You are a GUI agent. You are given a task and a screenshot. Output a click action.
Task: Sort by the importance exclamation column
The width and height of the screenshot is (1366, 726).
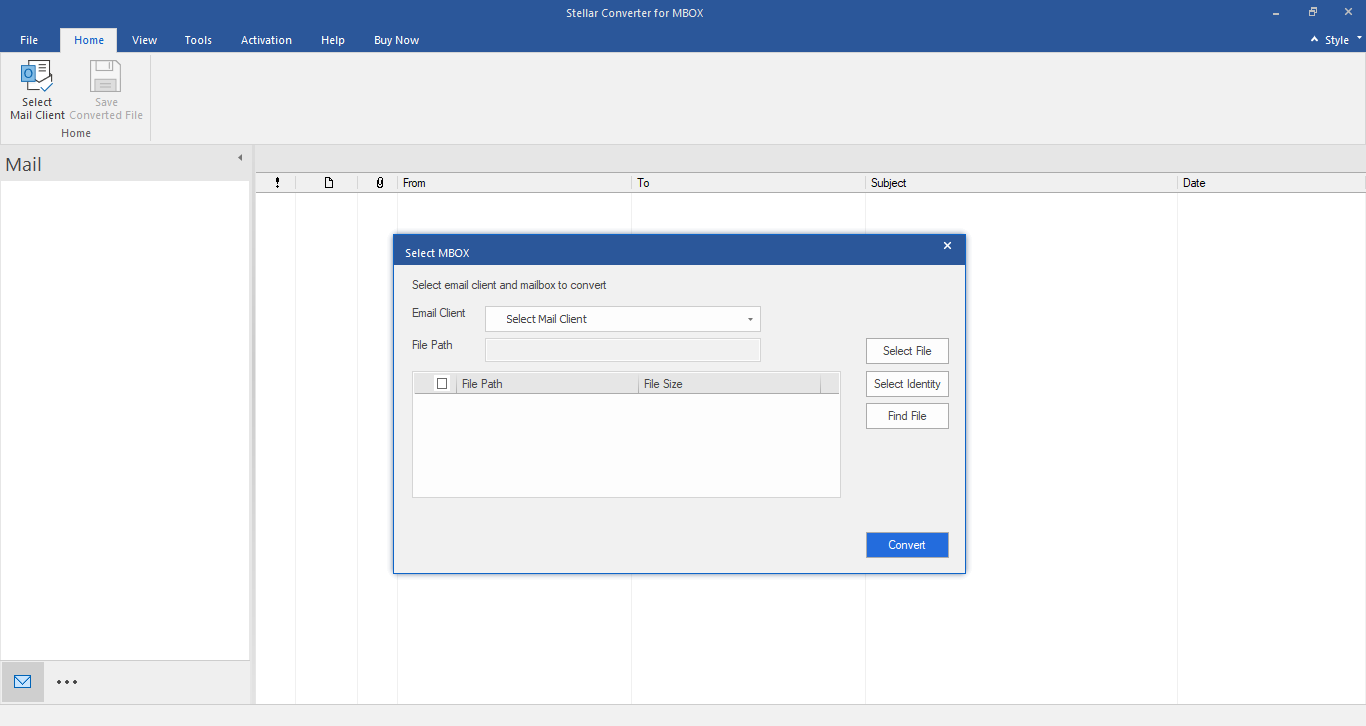click(x=277, y=183)
